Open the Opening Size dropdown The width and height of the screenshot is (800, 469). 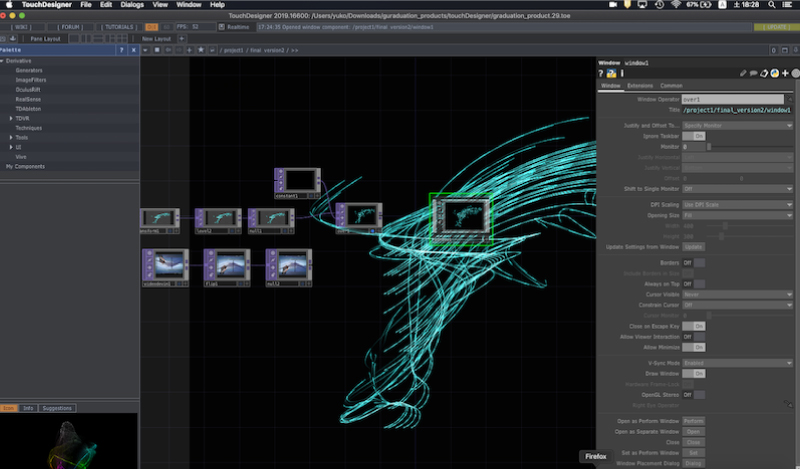[x=738, y=215]
